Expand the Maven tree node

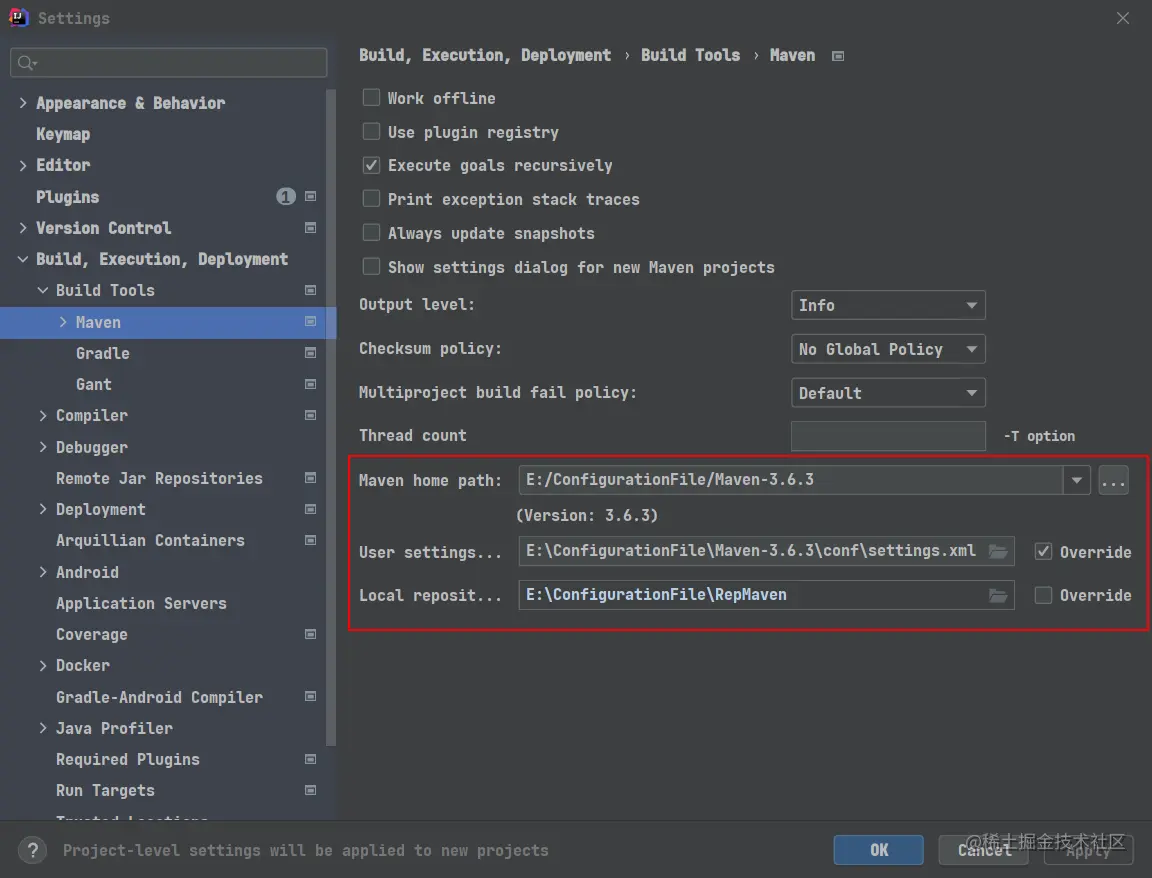(x=62, y=322)
